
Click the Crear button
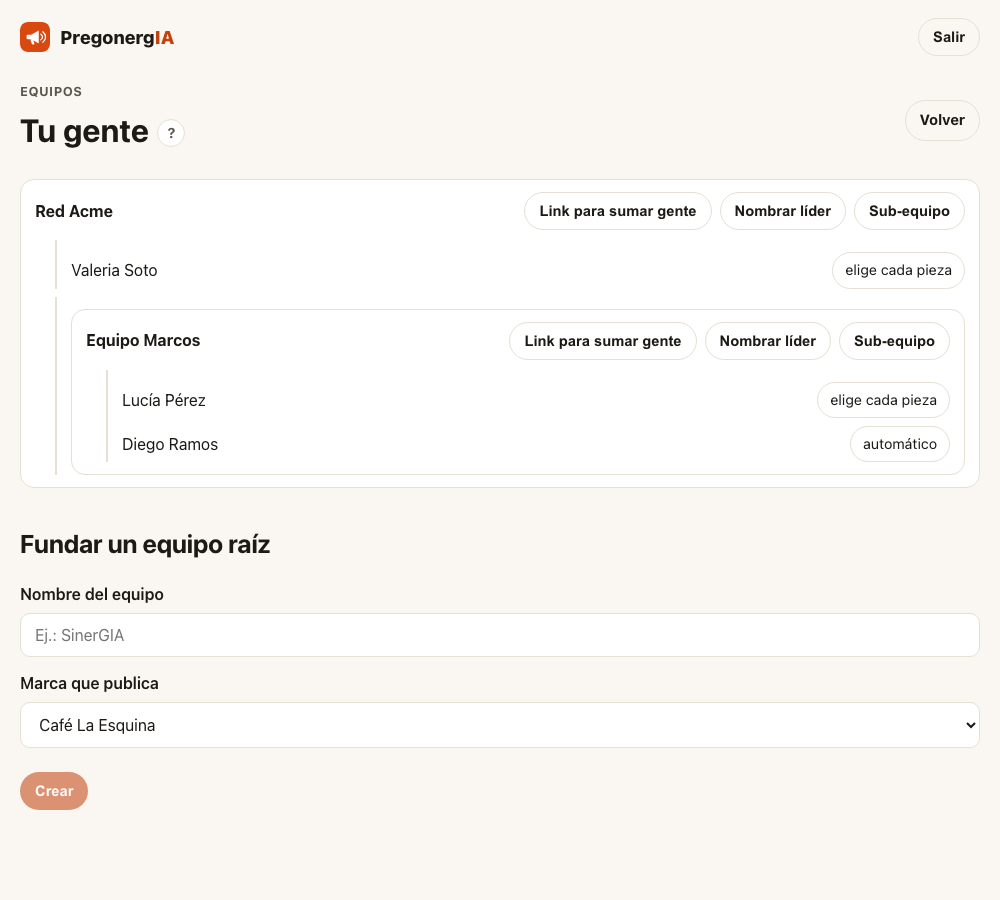54,791
